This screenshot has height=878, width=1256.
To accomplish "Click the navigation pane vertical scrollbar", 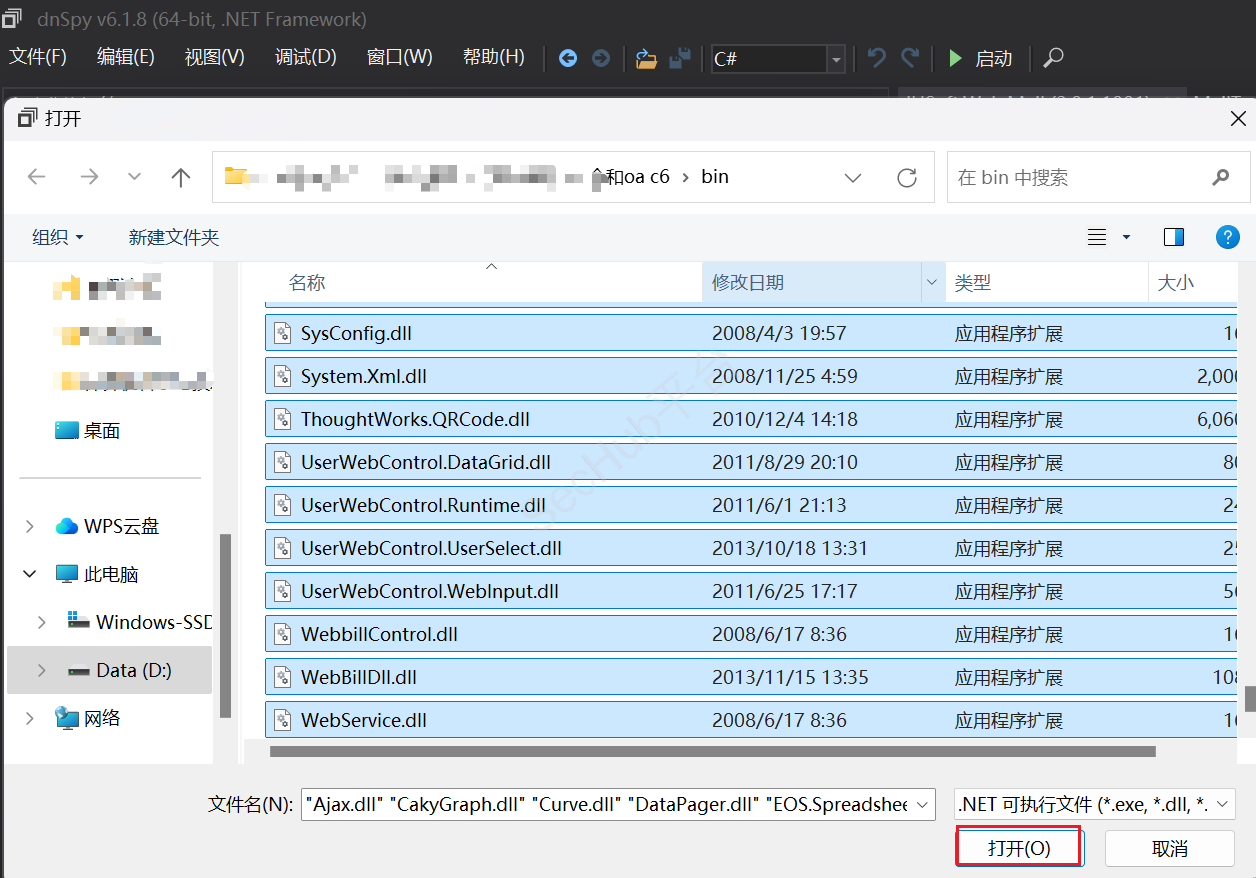I will click(x=226, y=625).
